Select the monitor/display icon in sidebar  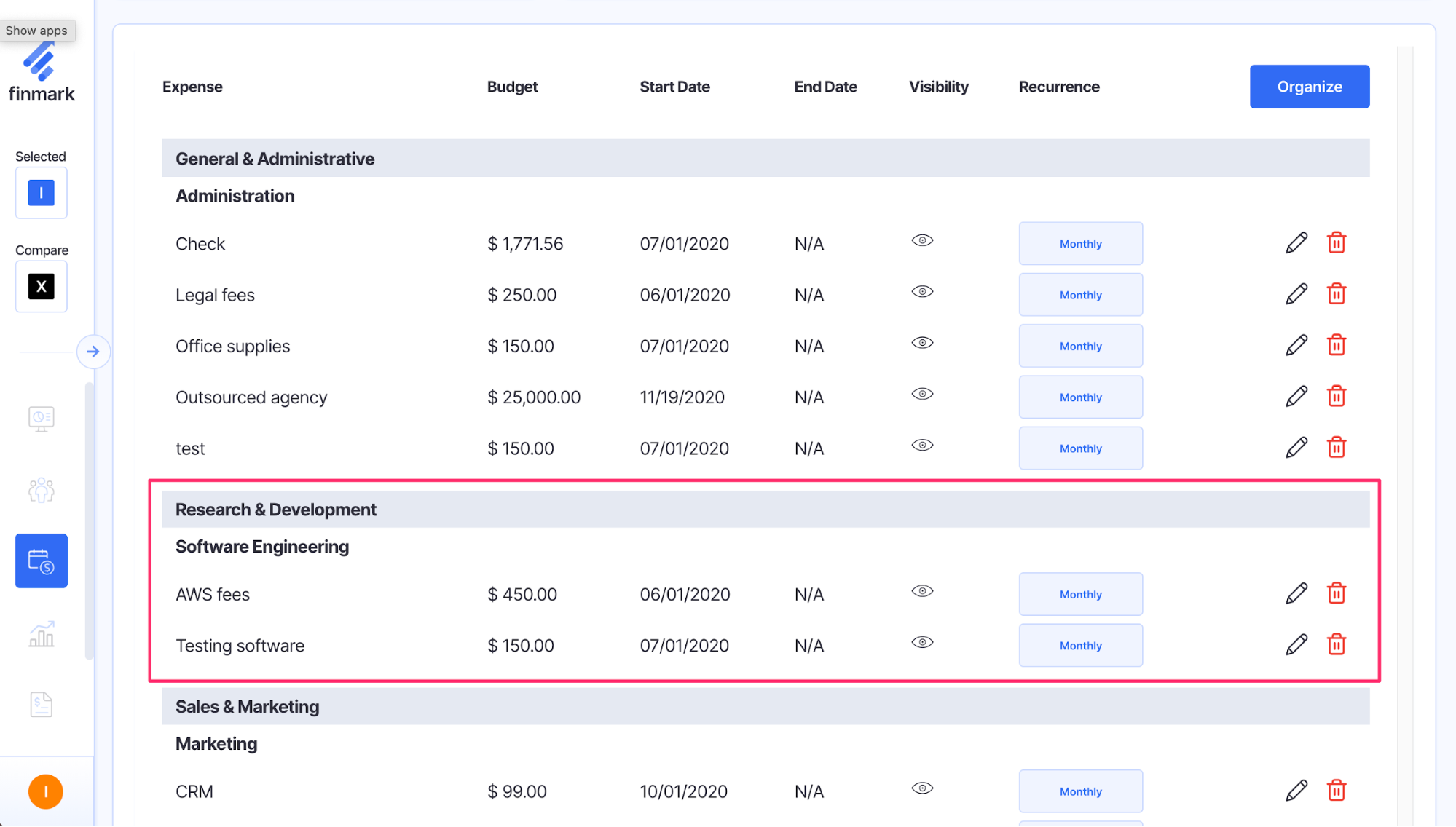(x=42, y=418)
